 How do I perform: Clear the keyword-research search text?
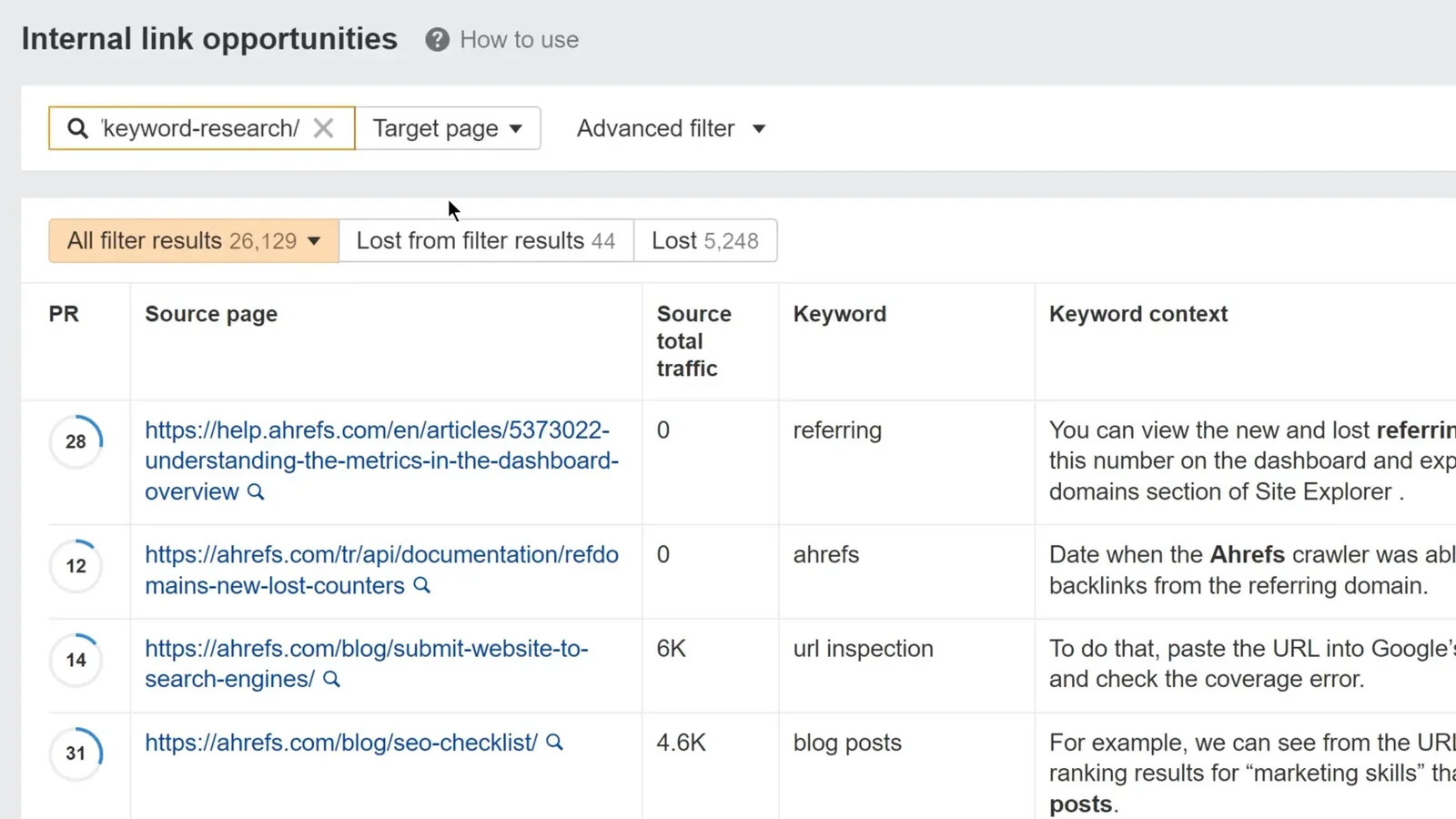click(323, 128)
